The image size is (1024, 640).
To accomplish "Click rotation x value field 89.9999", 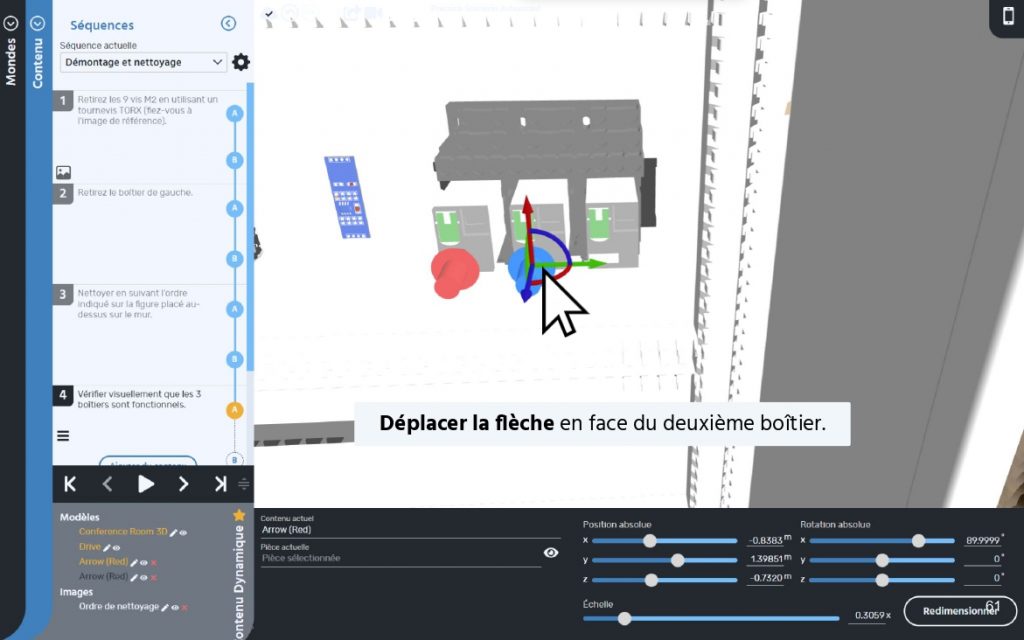I will click(983, 541).
